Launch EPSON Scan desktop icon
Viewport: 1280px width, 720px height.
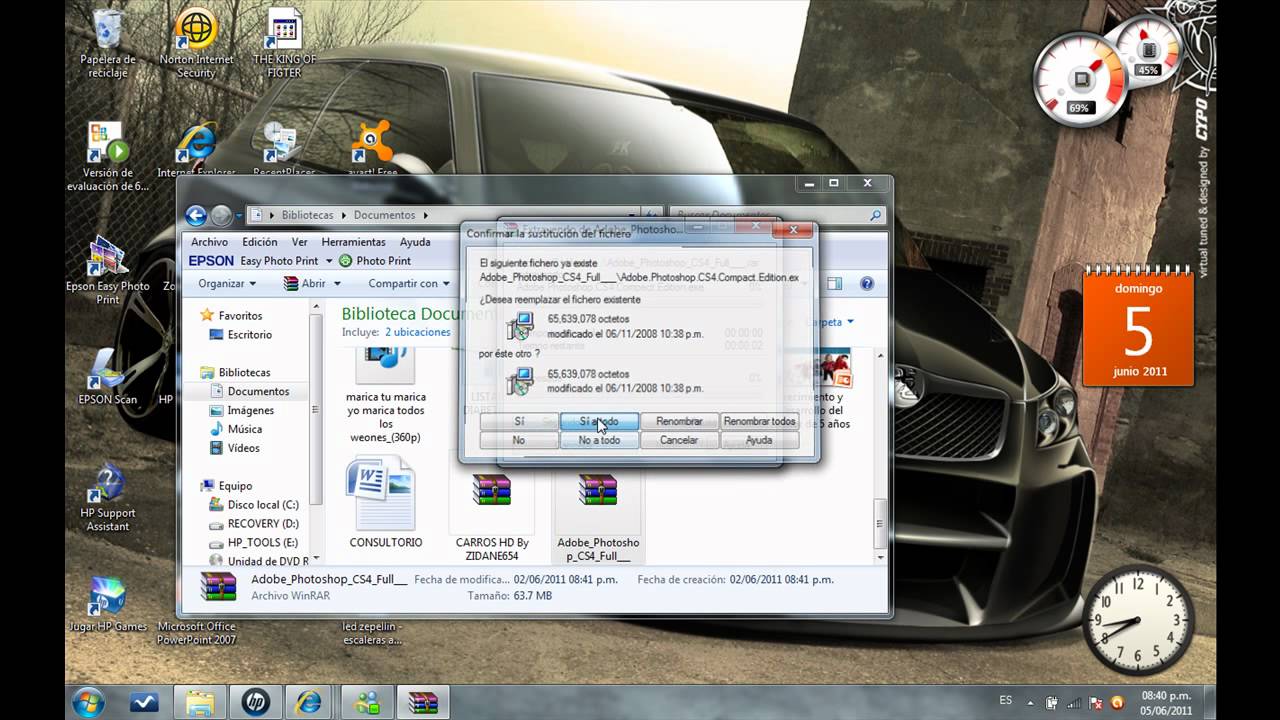tap(108, 377)
